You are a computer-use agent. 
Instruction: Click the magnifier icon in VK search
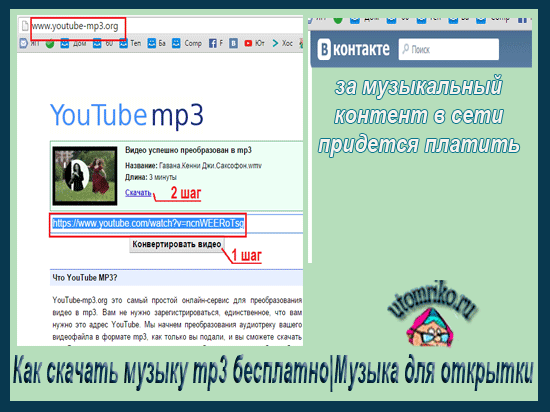click(405, 49)
